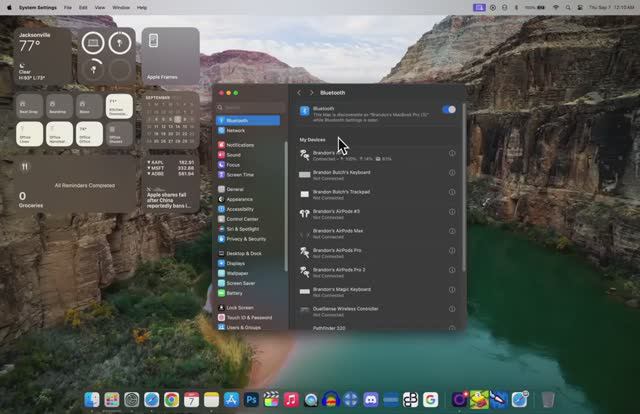Select the Pathfinder 320 device row
Screen dimensions: 640x414
pos(378,327)
